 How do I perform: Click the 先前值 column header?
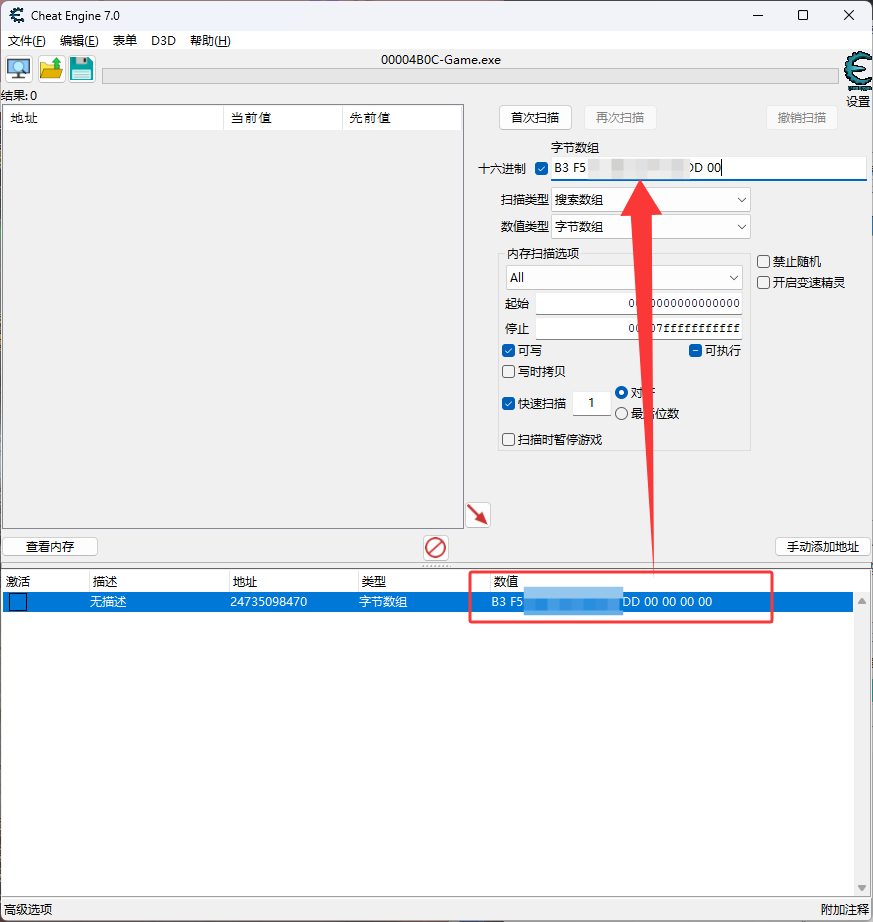[402, 118]
